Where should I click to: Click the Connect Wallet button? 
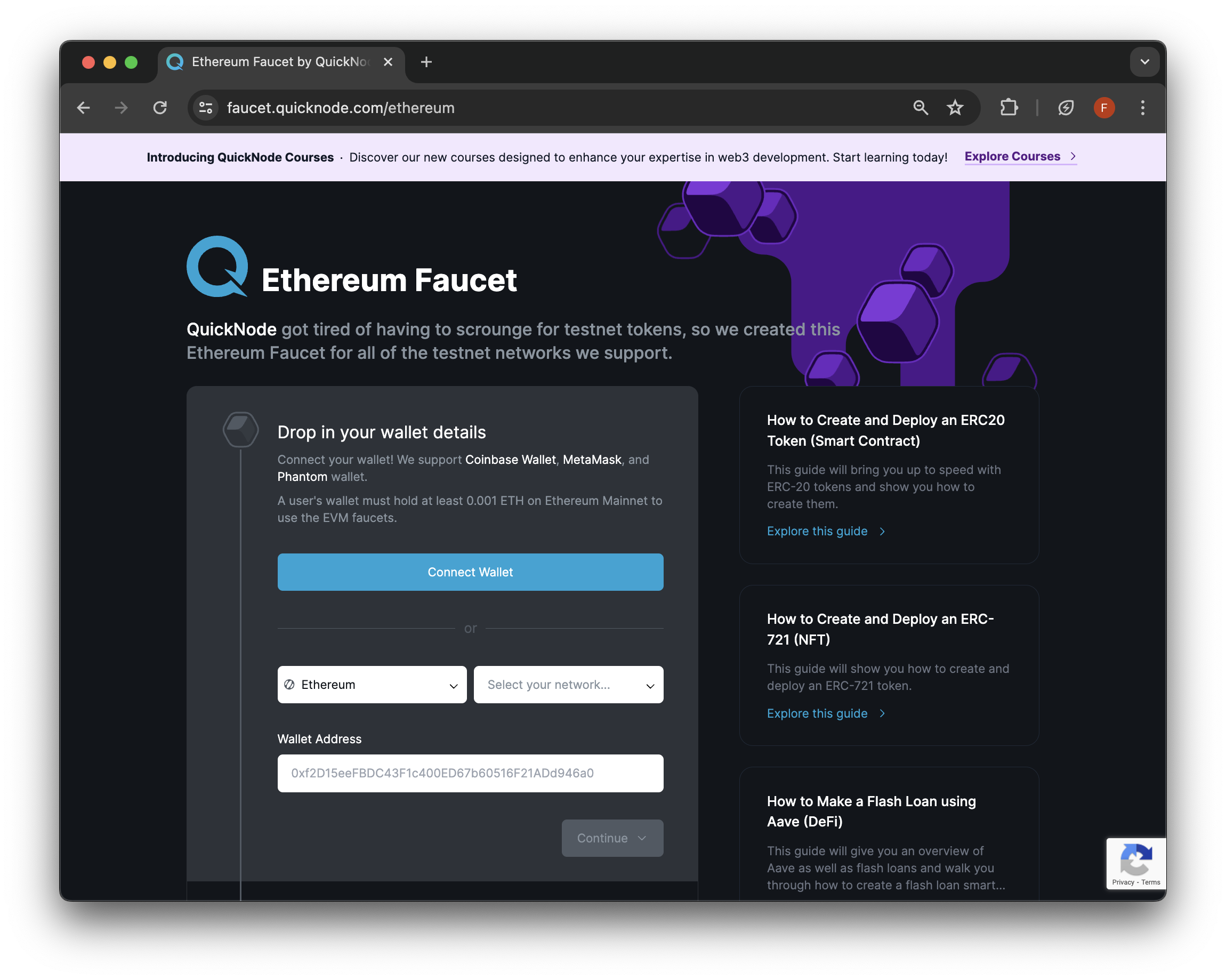click(x=470, y=571)
